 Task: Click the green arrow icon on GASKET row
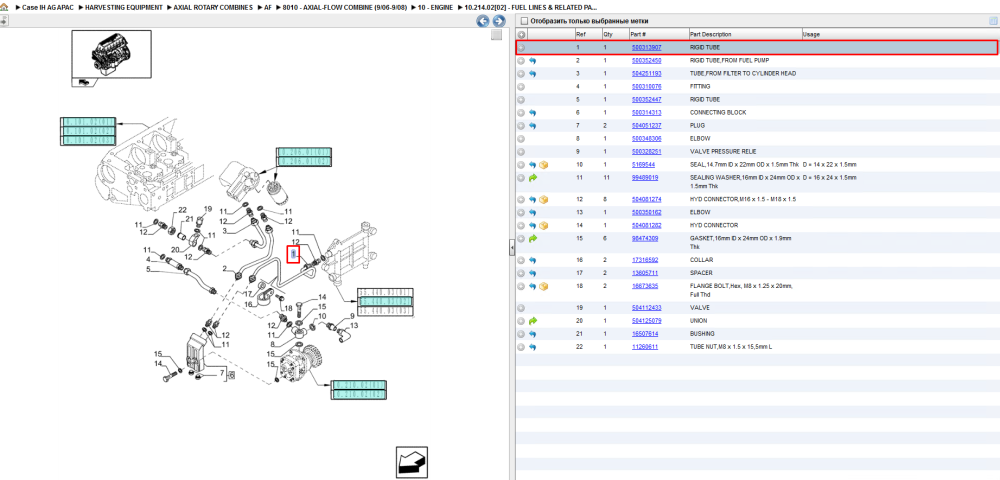coord(533,238)
